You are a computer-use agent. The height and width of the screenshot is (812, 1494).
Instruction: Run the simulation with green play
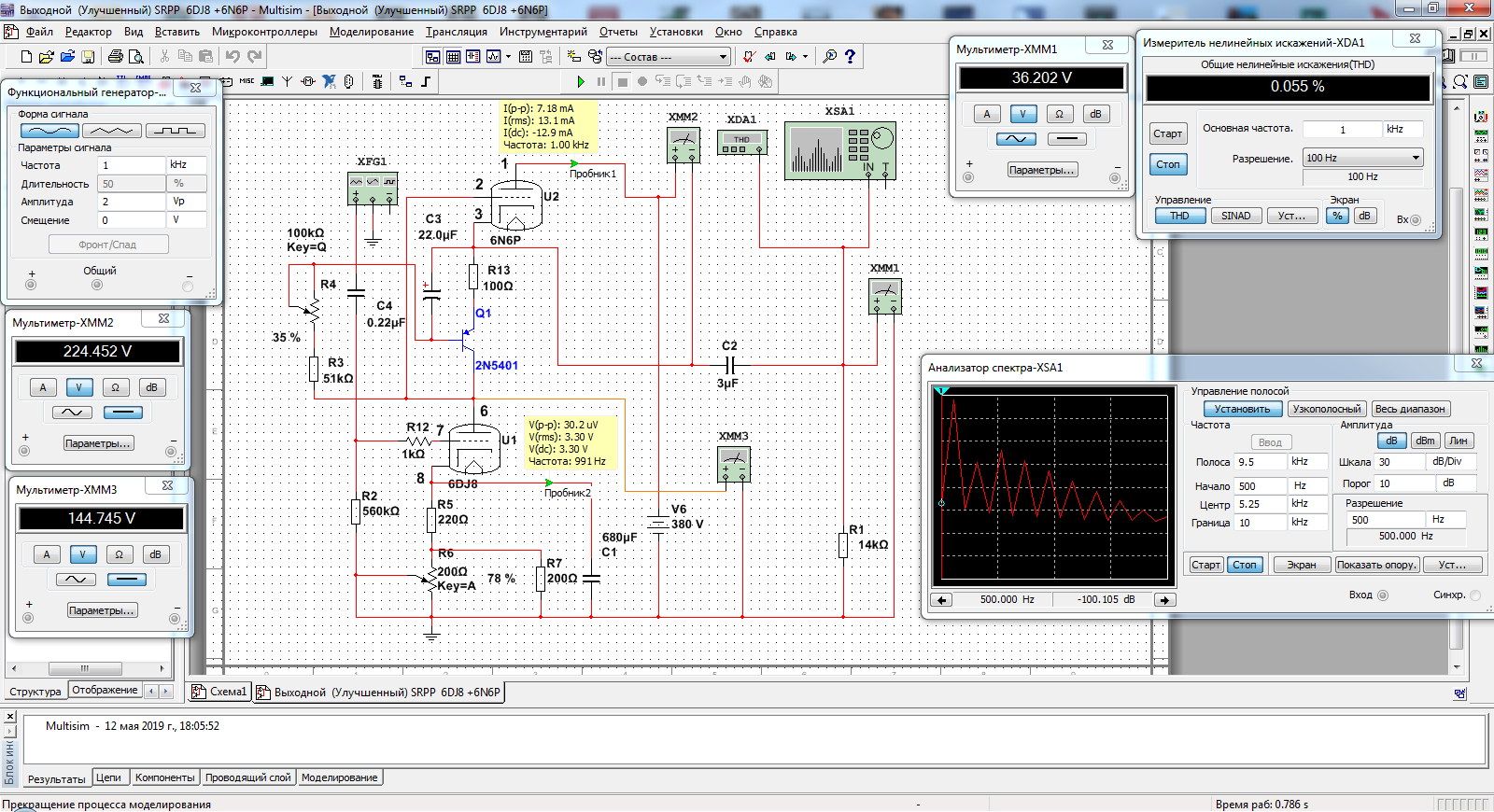[581, 82]
